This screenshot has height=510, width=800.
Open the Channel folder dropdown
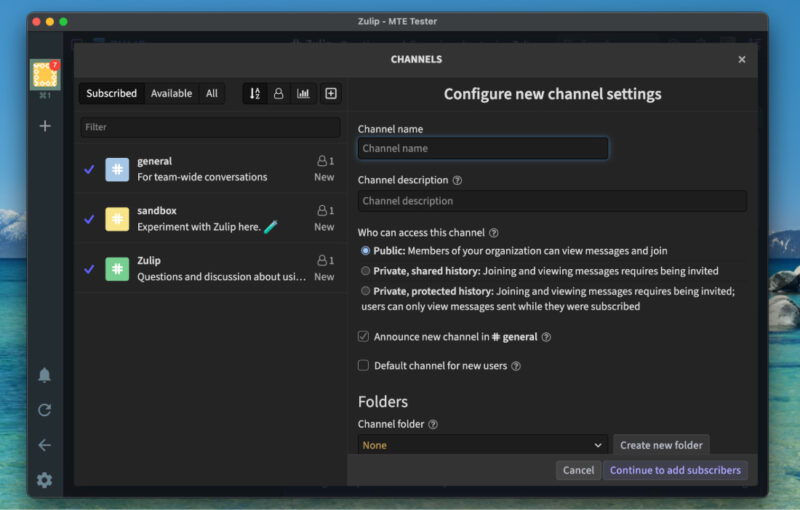coord(483,445)
